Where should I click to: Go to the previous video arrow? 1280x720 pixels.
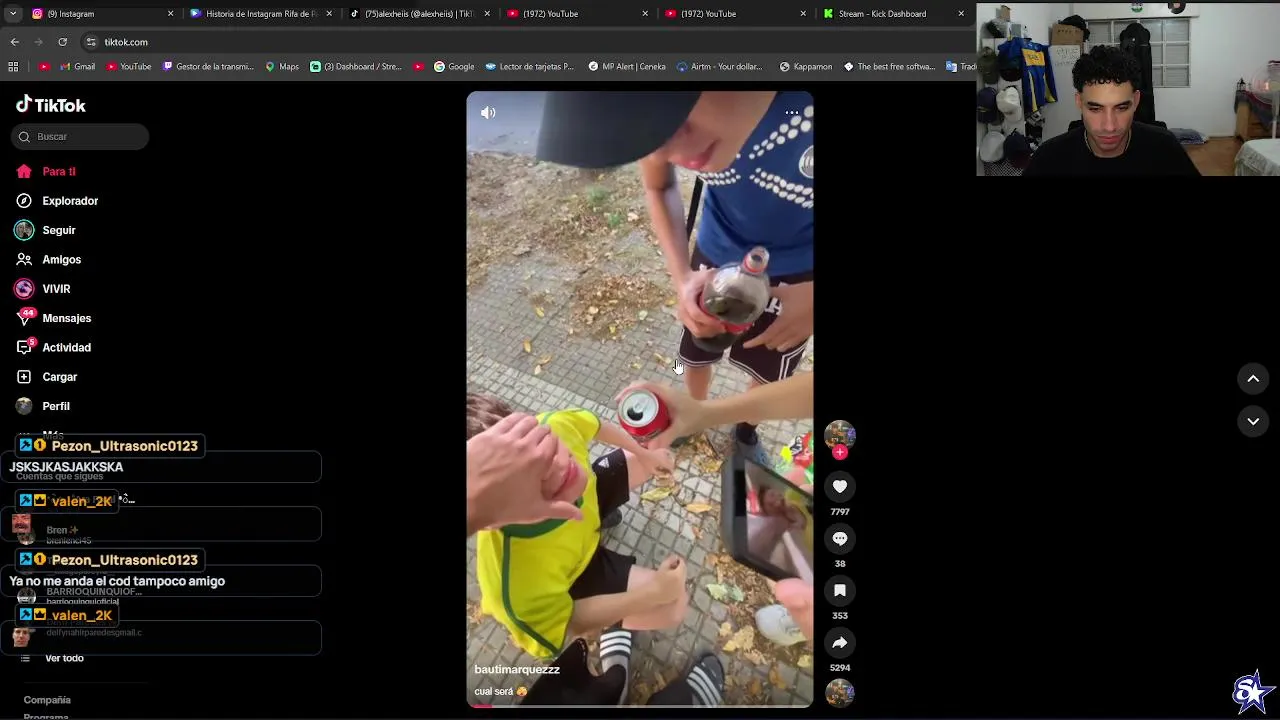click(1253, 378)
